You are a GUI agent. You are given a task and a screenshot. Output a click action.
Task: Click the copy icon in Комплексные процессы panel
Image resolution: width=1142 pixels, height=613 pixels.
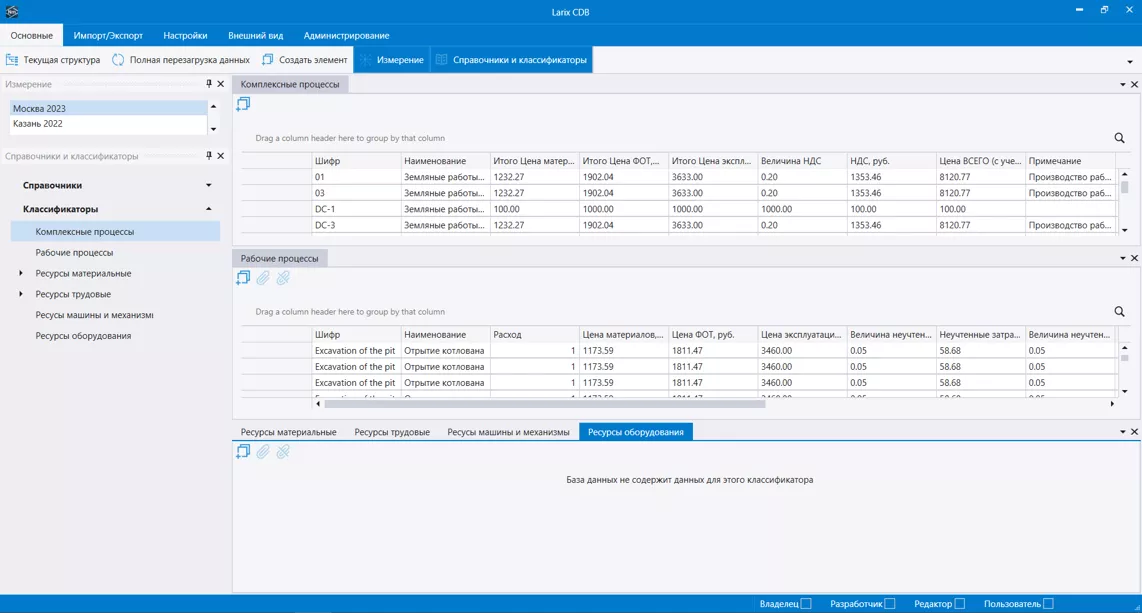click(243, 105)
